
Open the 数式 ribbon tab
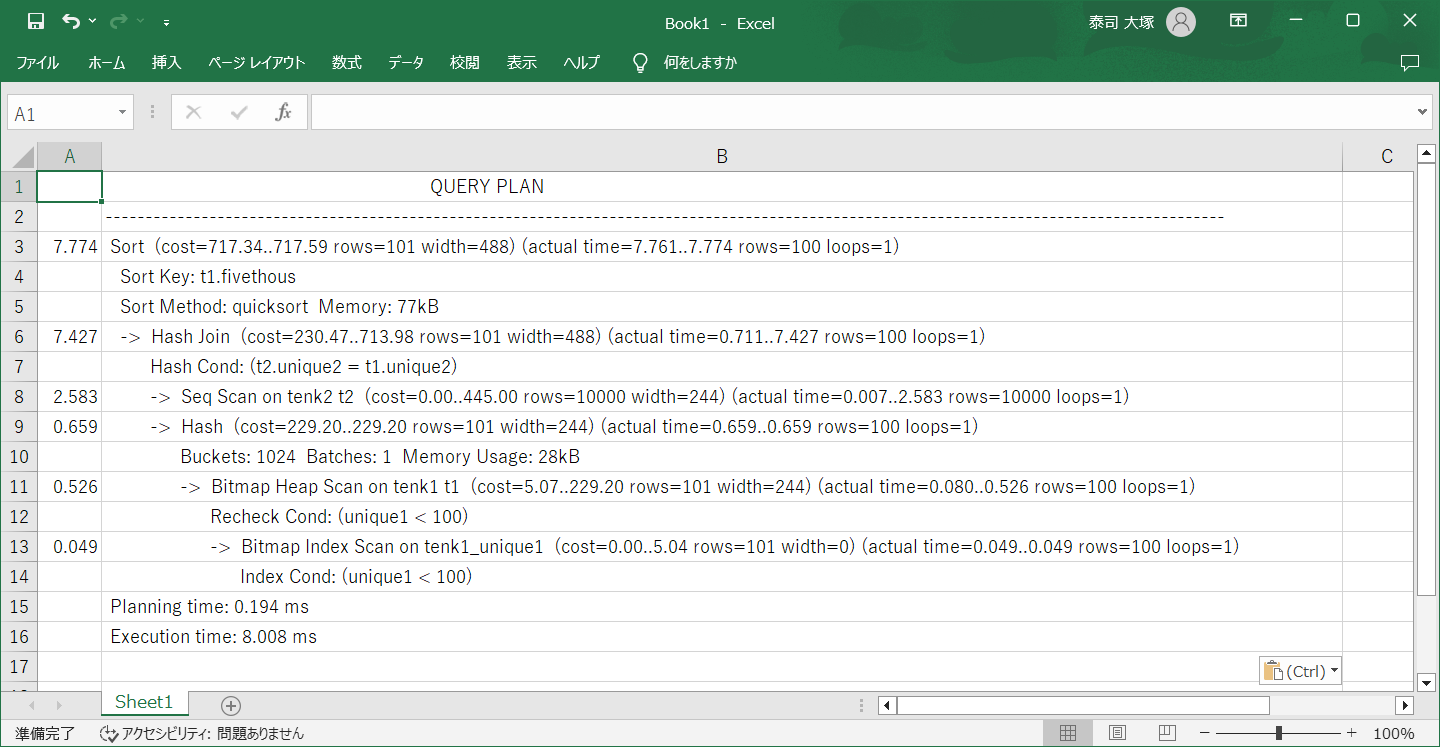click(347, 63)
